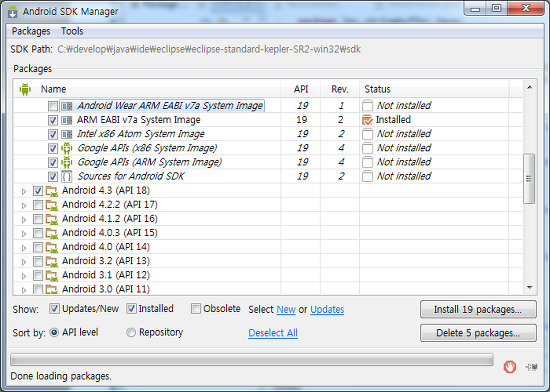The height and width of the screenshot is (392, 550).
Task: Click the loading progress bar
Action: [x=252, y=360]
